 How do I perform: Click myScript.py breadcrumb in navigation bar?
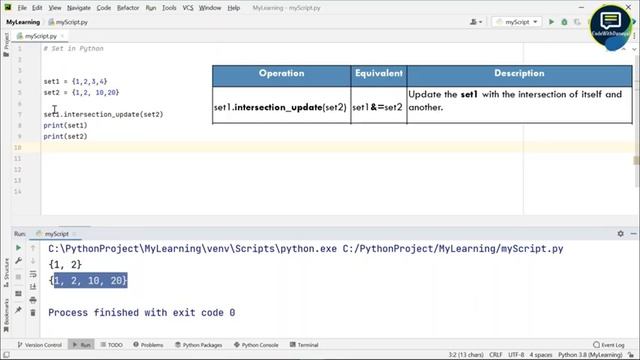tap(68, 22)
